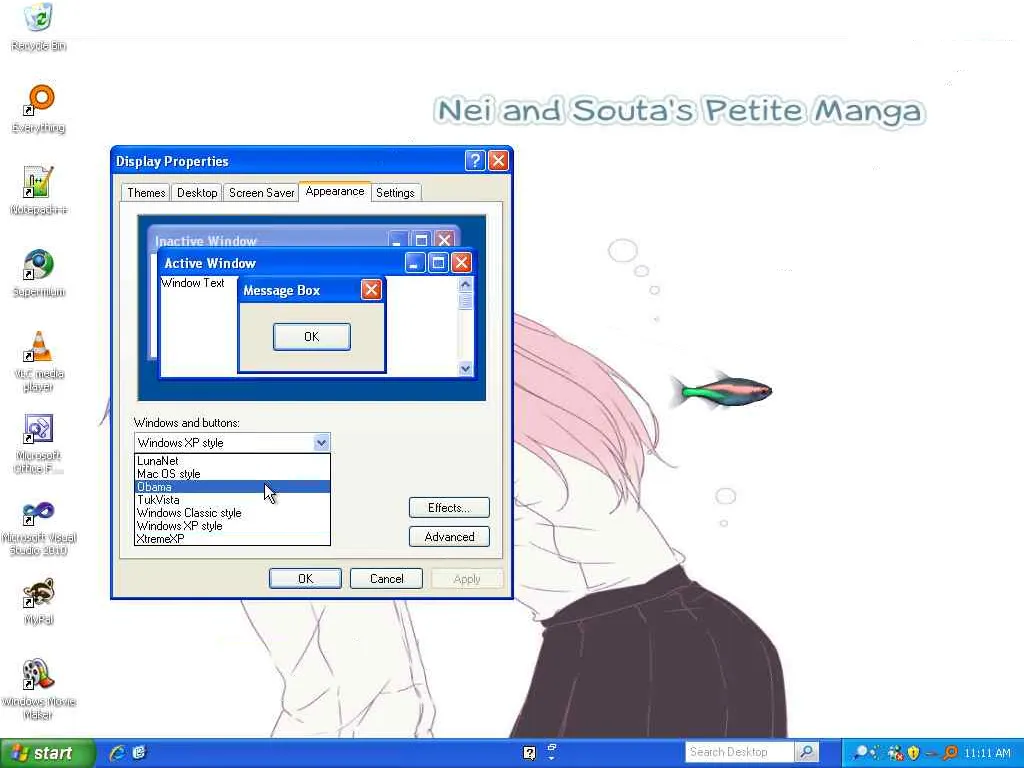The width and height of the screenshot is (1024, 768).
Task: Click the taskbar clock showing 11:11 AM
Action: point(987,753)
